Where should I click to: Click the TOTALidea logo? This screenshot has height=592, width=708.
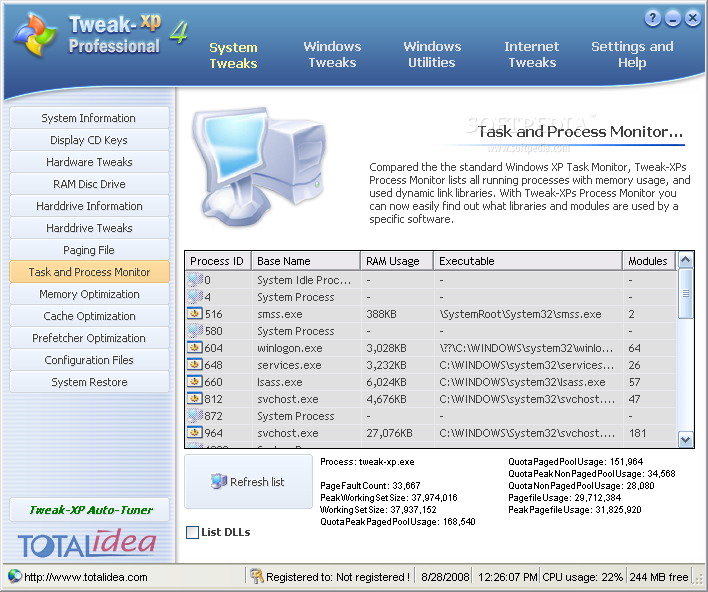tap(87, 544)
